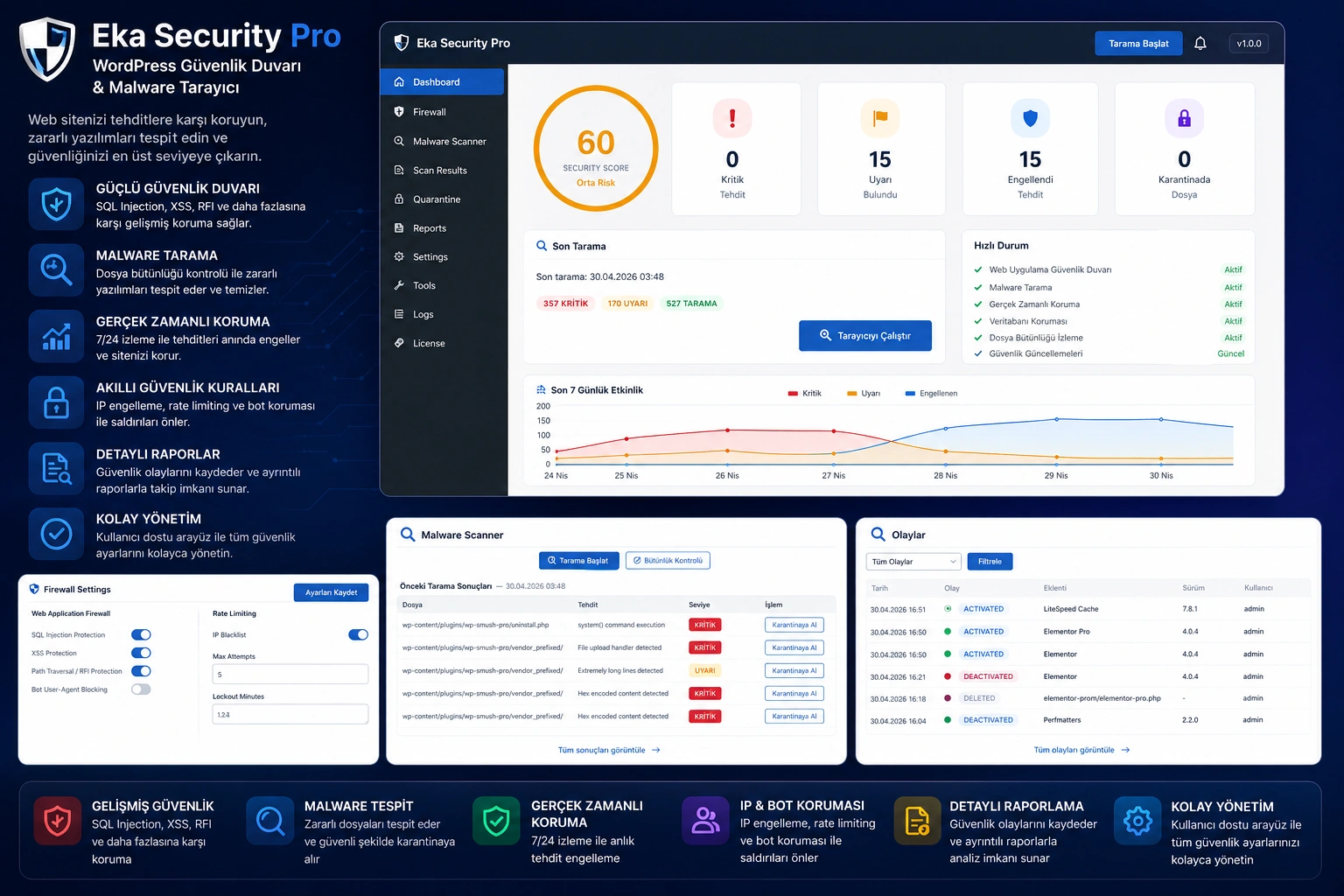Disable SQL Injection Protection
The image size is (1344, 896).
coord(141,634)
